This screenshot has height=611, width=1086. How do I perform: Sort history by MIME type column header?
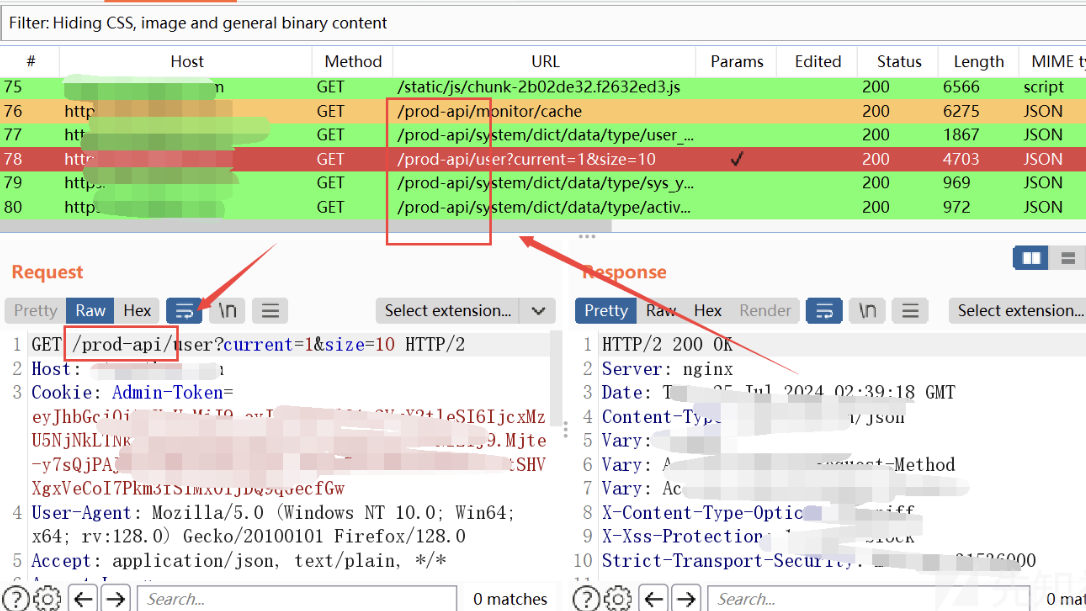click(x=1053, y=62)
